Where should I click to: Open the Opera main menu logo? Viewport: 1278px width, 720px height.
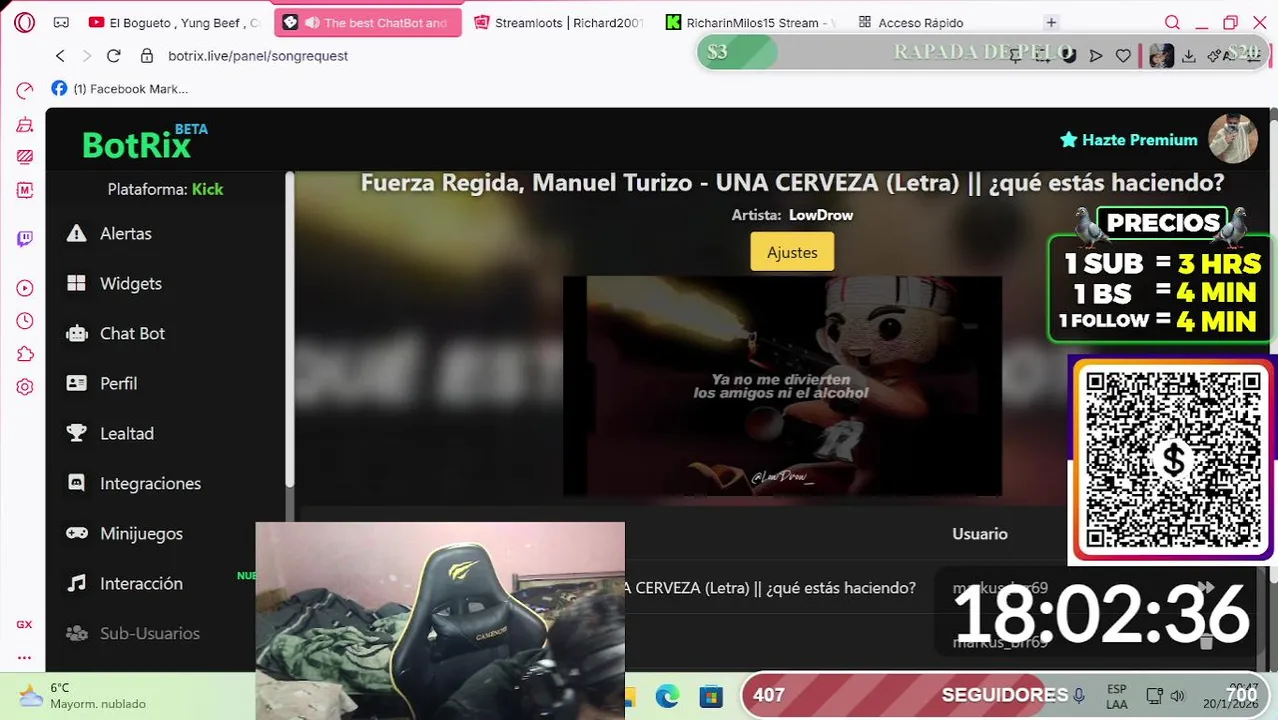coord(25,22)
